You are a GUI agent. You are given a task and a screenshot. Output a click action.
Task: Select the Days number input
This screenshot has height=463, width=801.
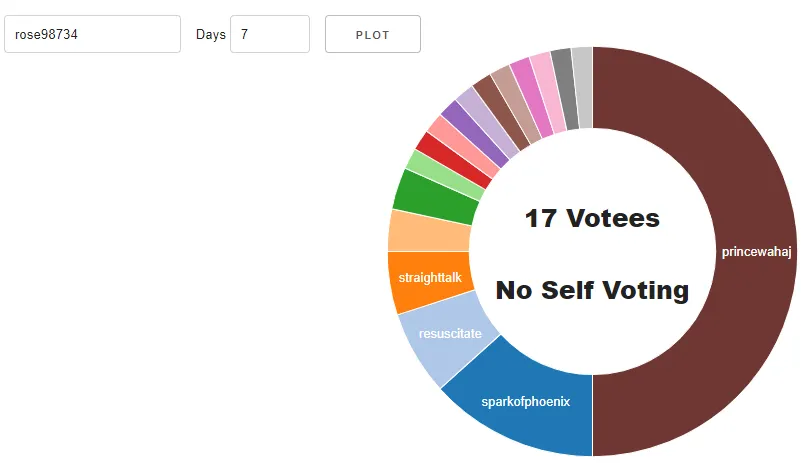click(270, 34)
